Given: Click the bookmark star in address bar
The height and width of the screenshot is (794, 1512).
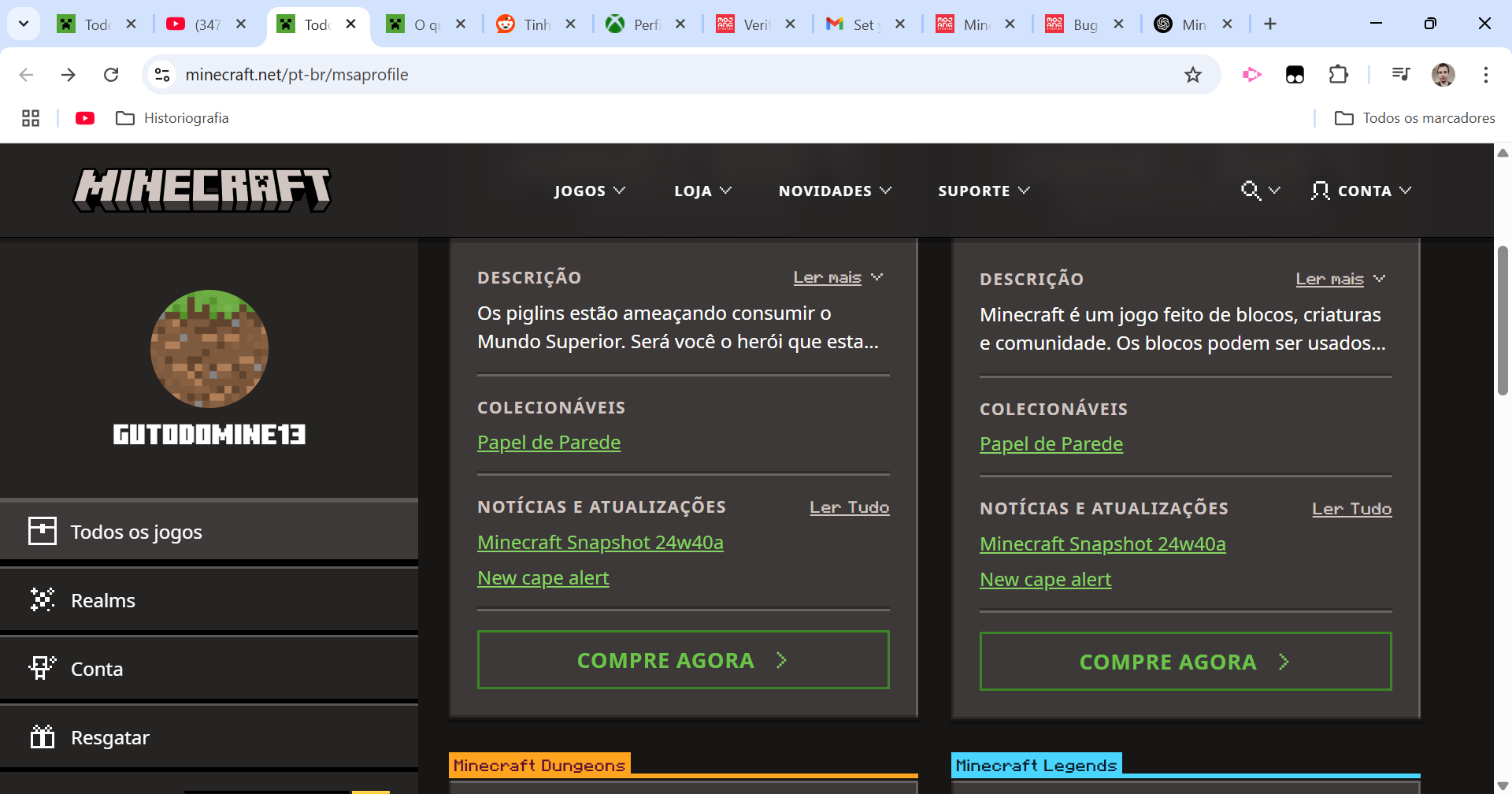Looking at the screenshot, I should [x=1193, y=75].
